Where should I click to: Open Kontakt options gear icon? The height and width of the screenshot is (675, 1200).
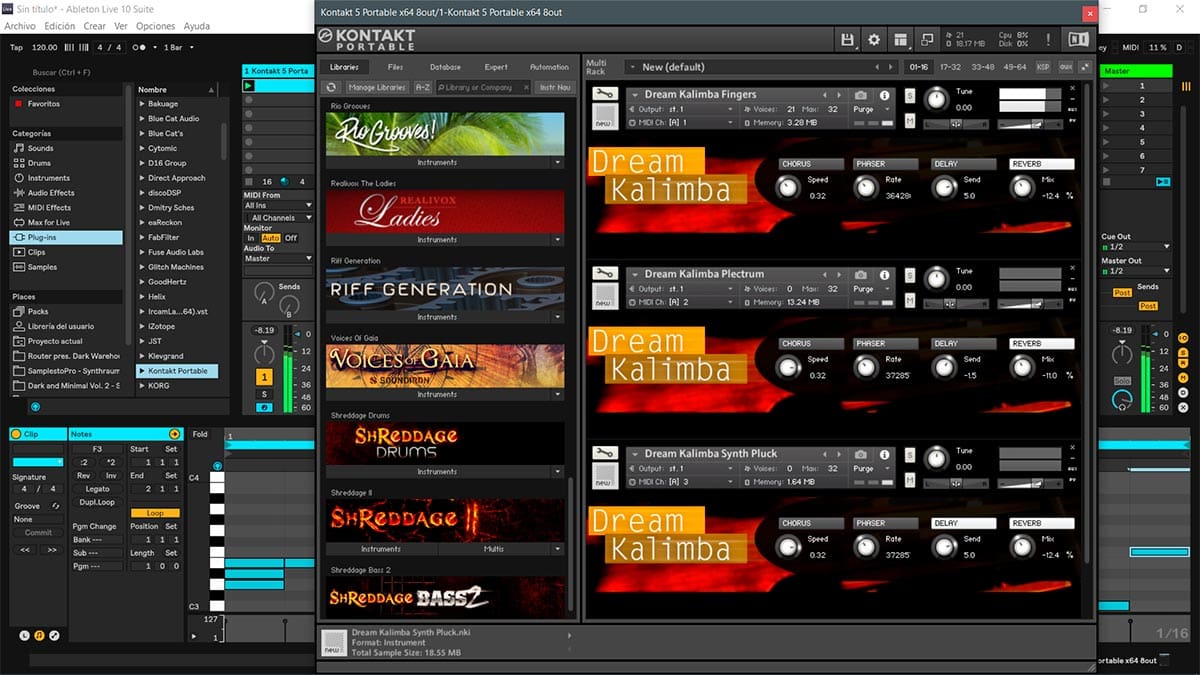click(874, 39)
